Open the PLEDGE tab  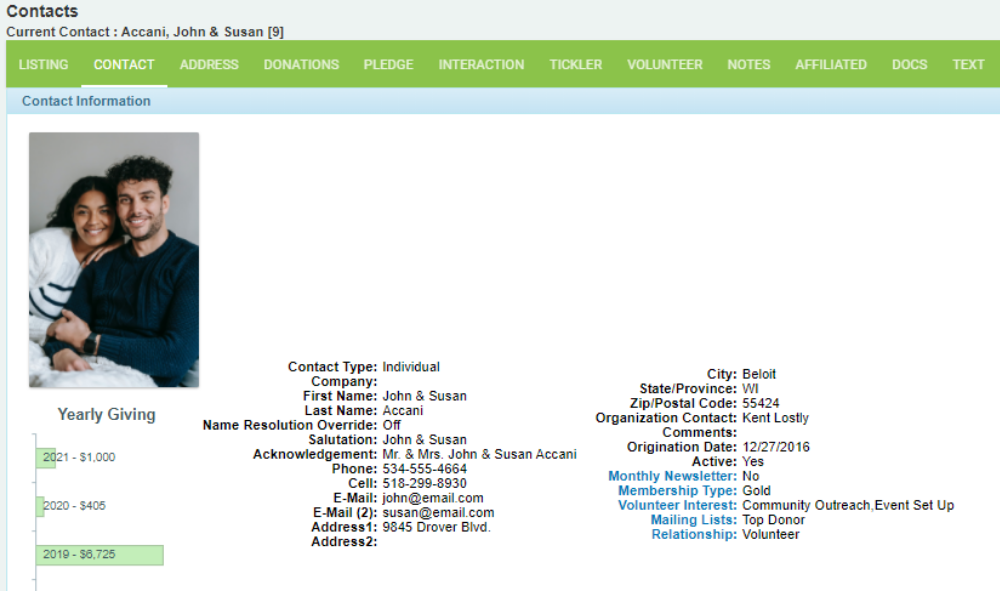click(388, 64)
